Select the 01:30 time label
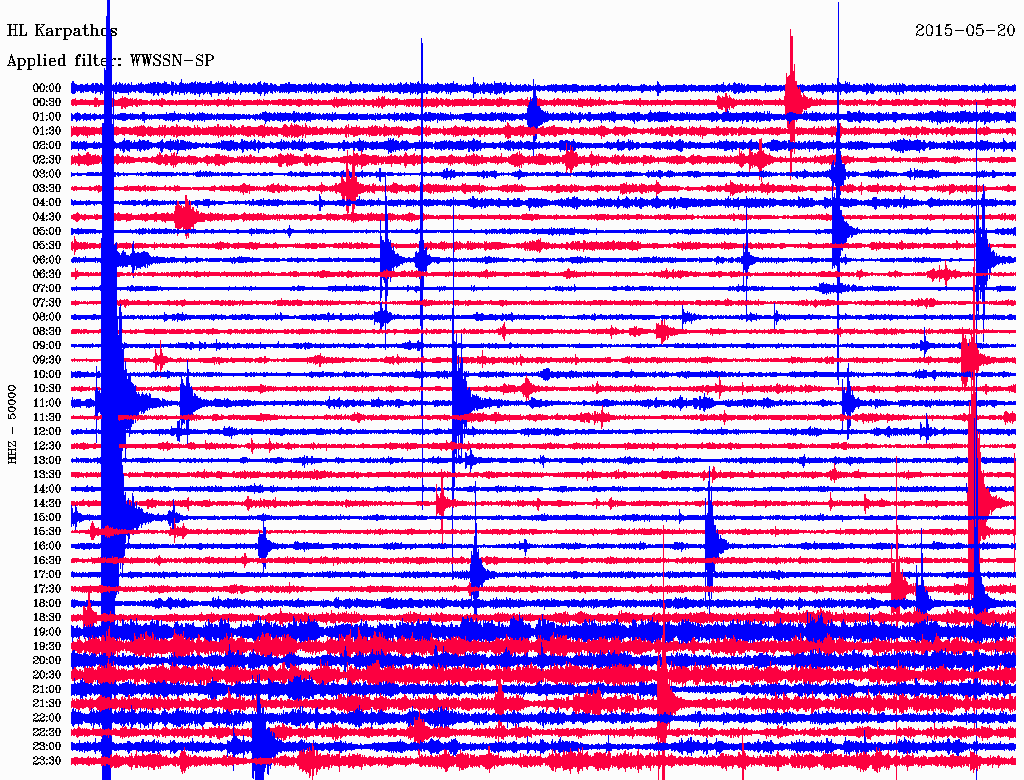 point(47,131)
